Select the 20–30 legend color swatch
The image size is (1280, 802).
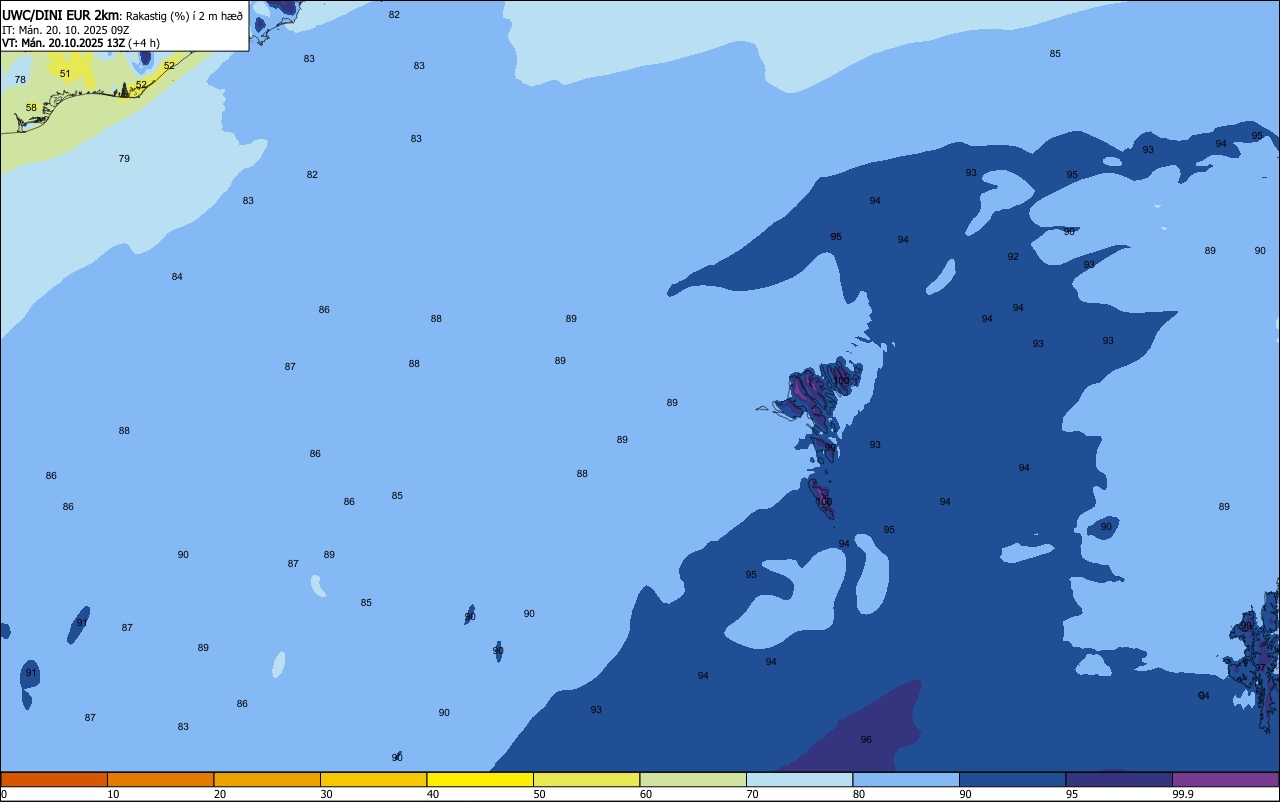coord(267,779)
